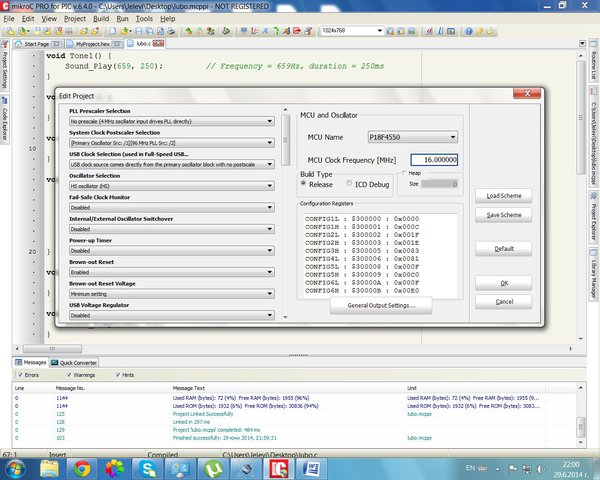The width and height of the screenshot is (600, 480).
Task: Open Brown-out Reset Voltage dropdown
Action: pos(171,294)
